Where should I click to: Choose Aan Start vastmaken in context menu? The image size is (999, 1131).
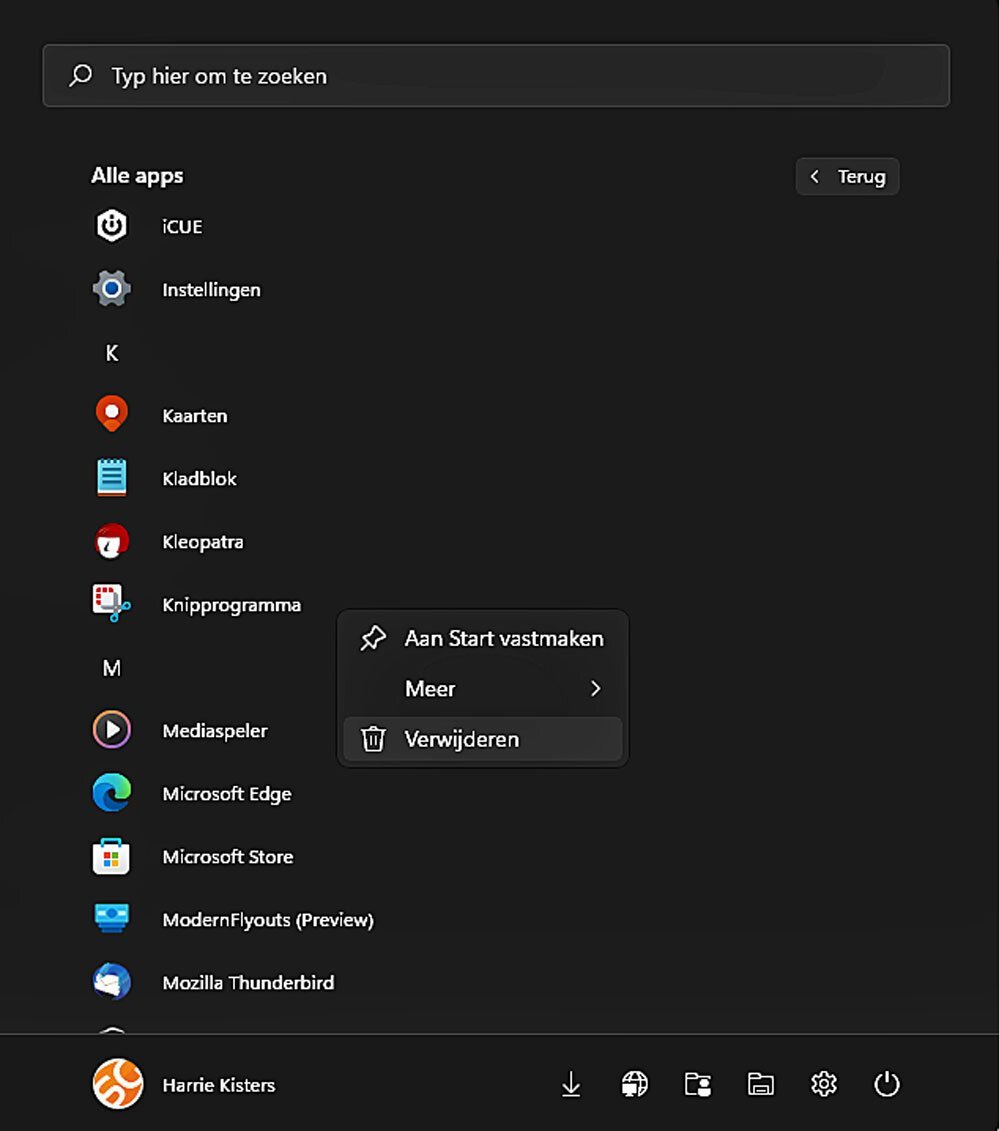pos(483,638)
